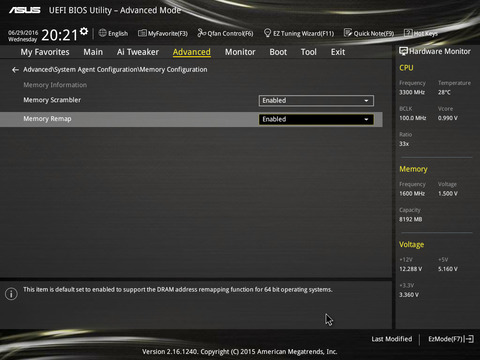Launch Qfan Control(F6) label
Viewport: 480px width, 360px height.
click(x=230, y=33)
